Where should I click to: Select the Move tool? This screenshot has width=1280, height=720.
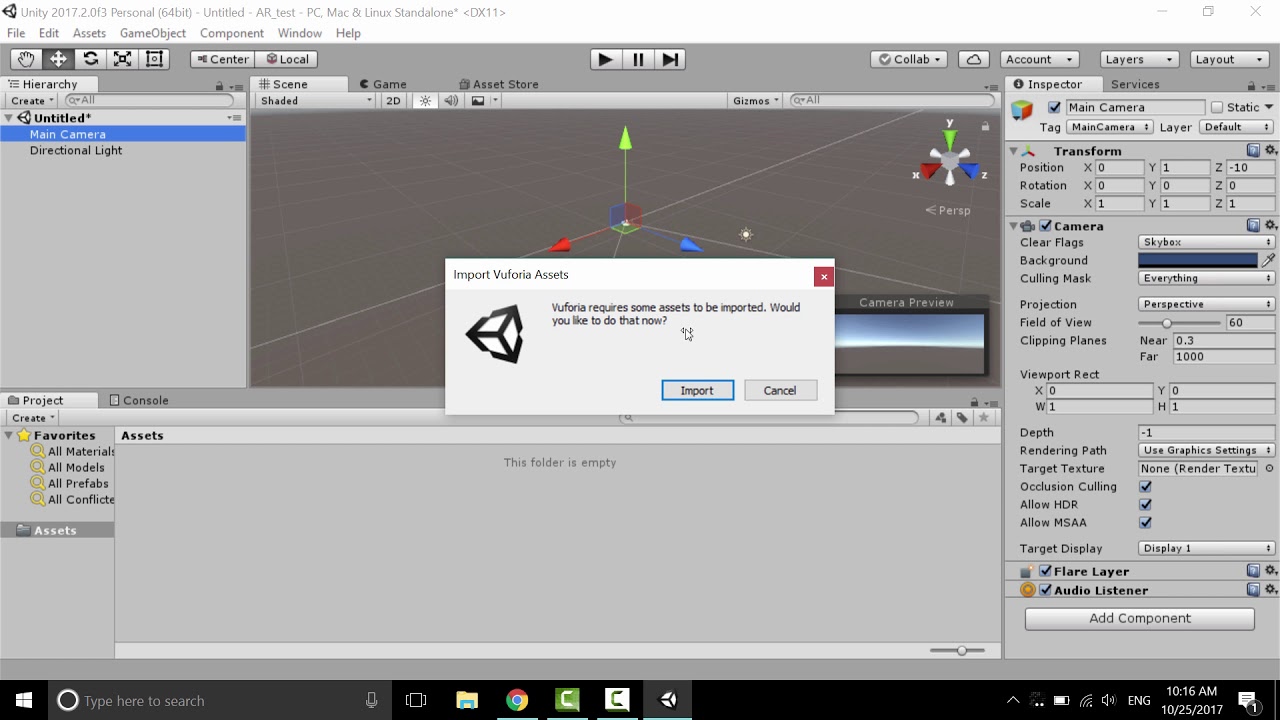[58, 59]
